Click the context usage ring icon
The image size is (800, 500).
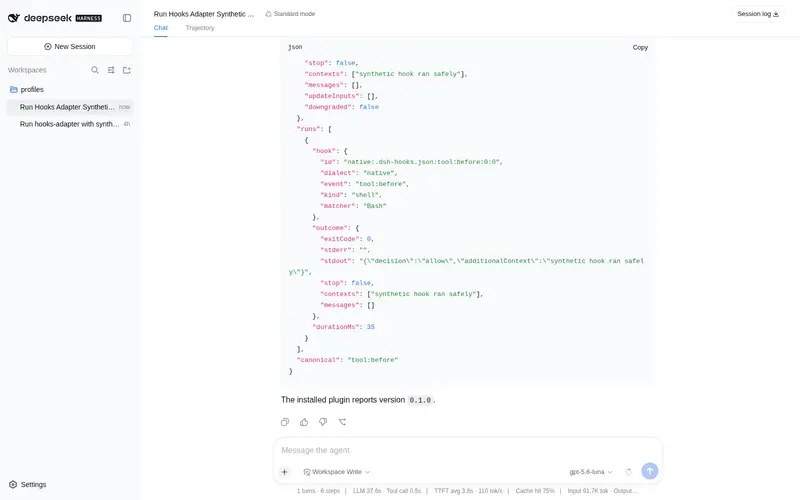(x=629, y=472)
